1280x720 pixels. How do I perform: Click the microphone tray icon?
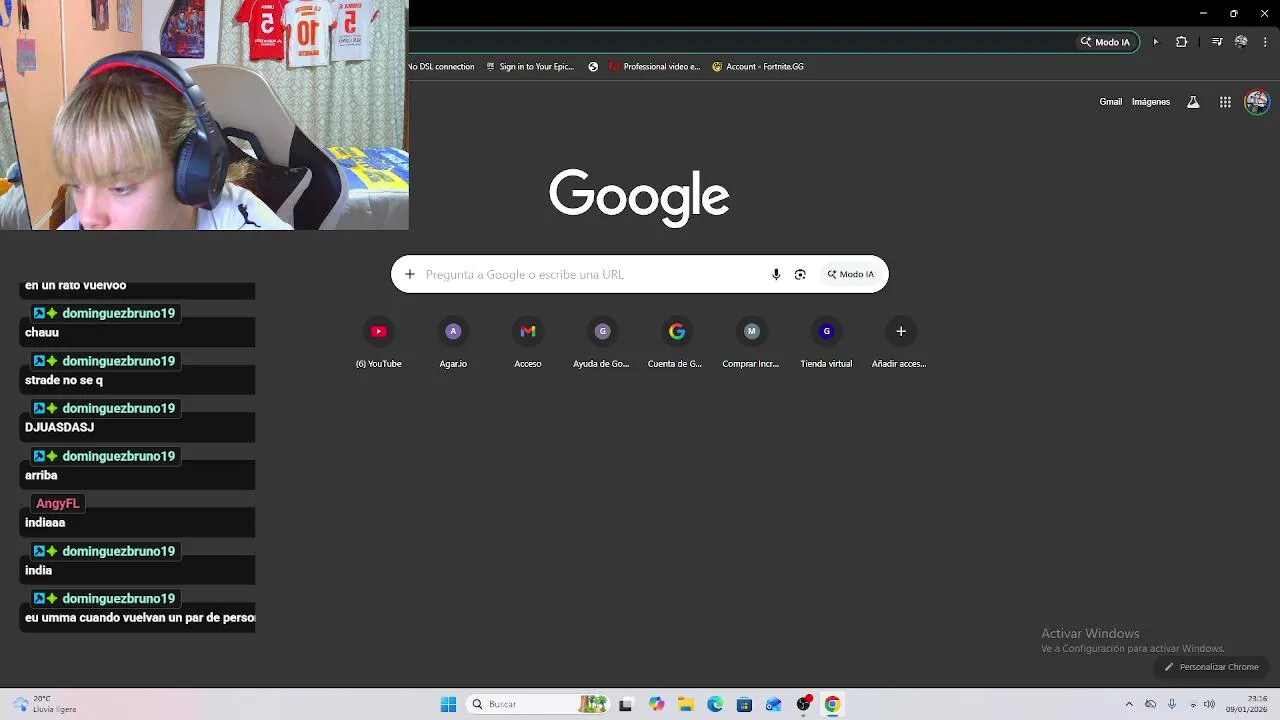[x=1171, y=704]
